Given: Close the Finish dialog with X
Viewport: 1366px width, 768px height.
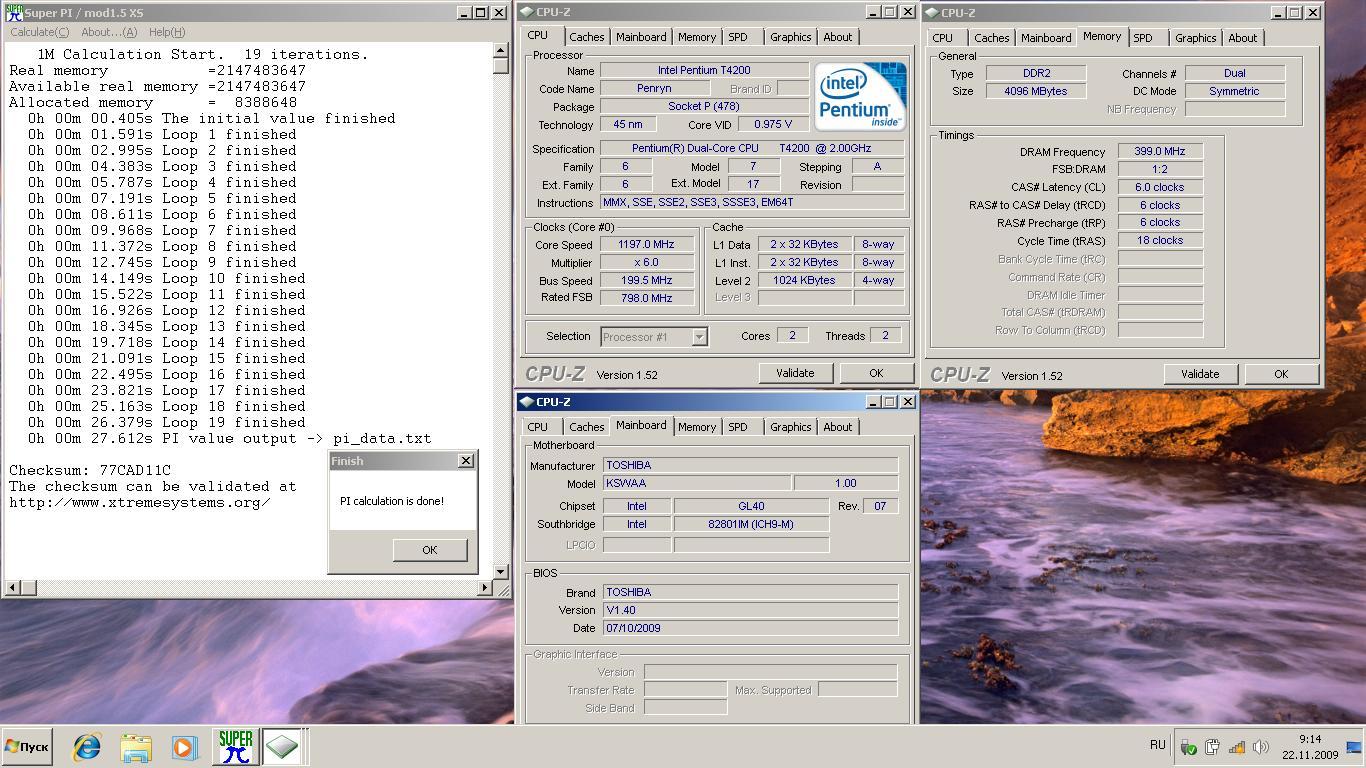Looking at the screenshot, I should [465, 461].
